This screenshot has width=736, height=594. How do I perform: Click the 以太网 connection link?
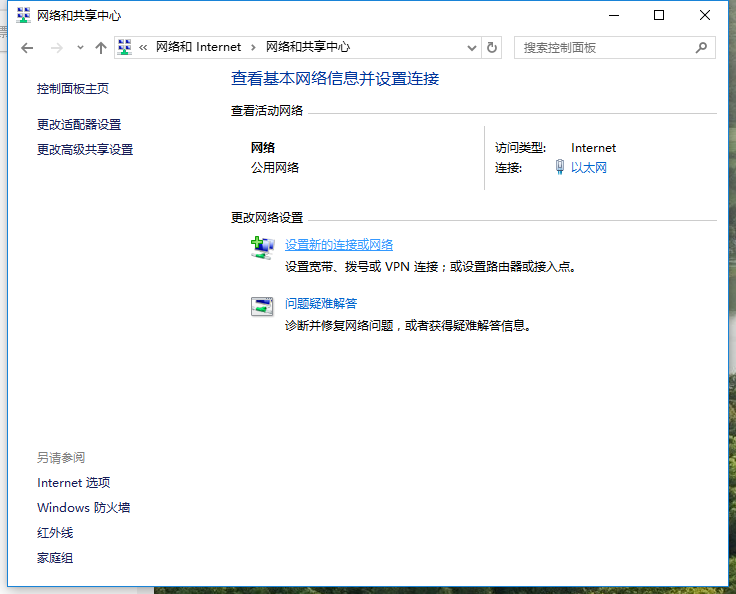click(x=588, y=168)
